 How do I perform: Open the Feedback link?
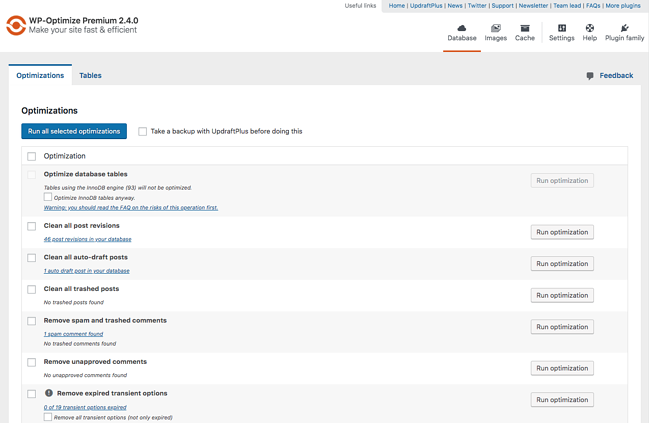[616, 75]
